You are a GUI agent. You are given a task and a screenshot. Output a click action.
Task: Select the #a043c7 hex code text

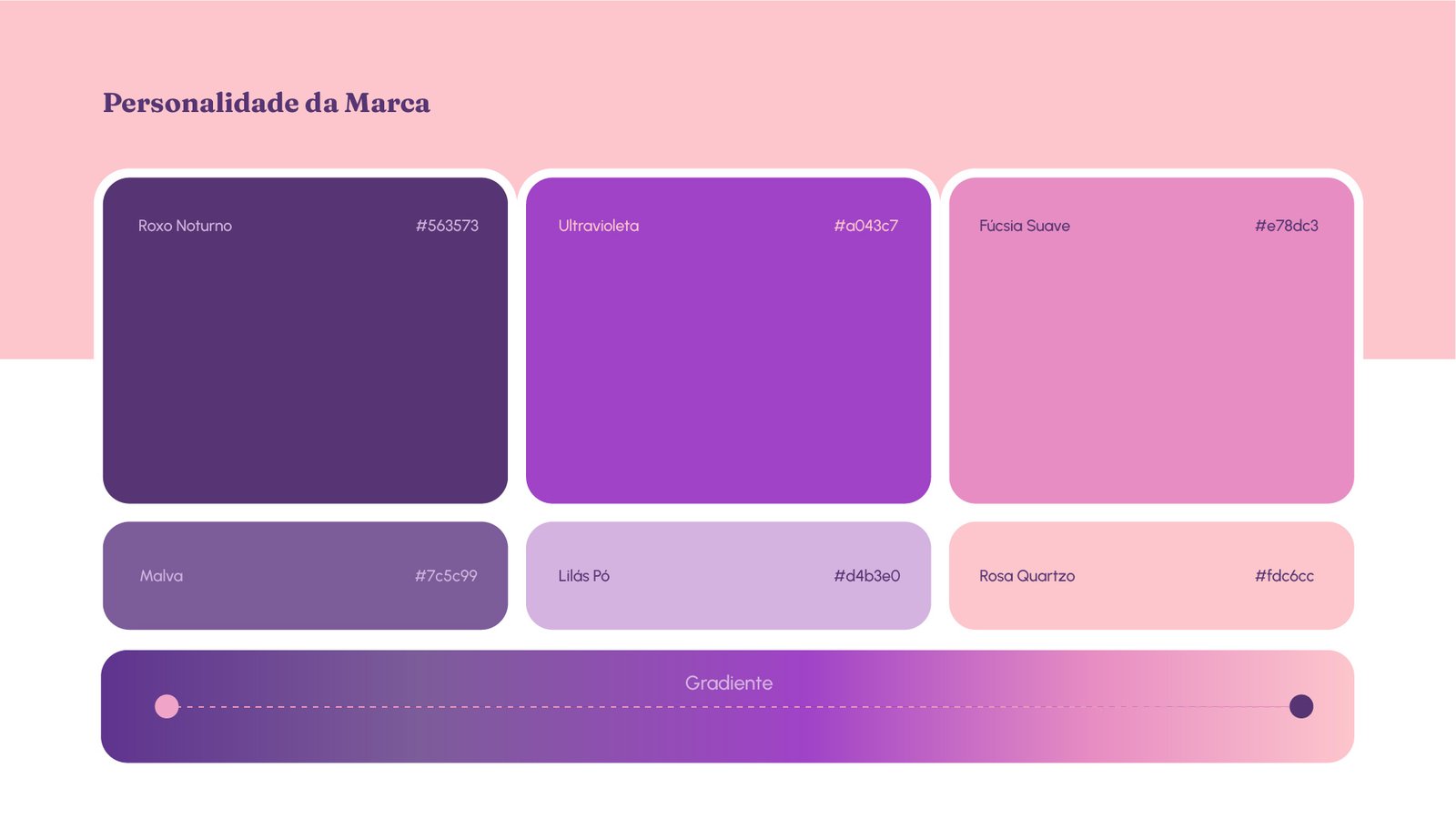click(866, 226)
